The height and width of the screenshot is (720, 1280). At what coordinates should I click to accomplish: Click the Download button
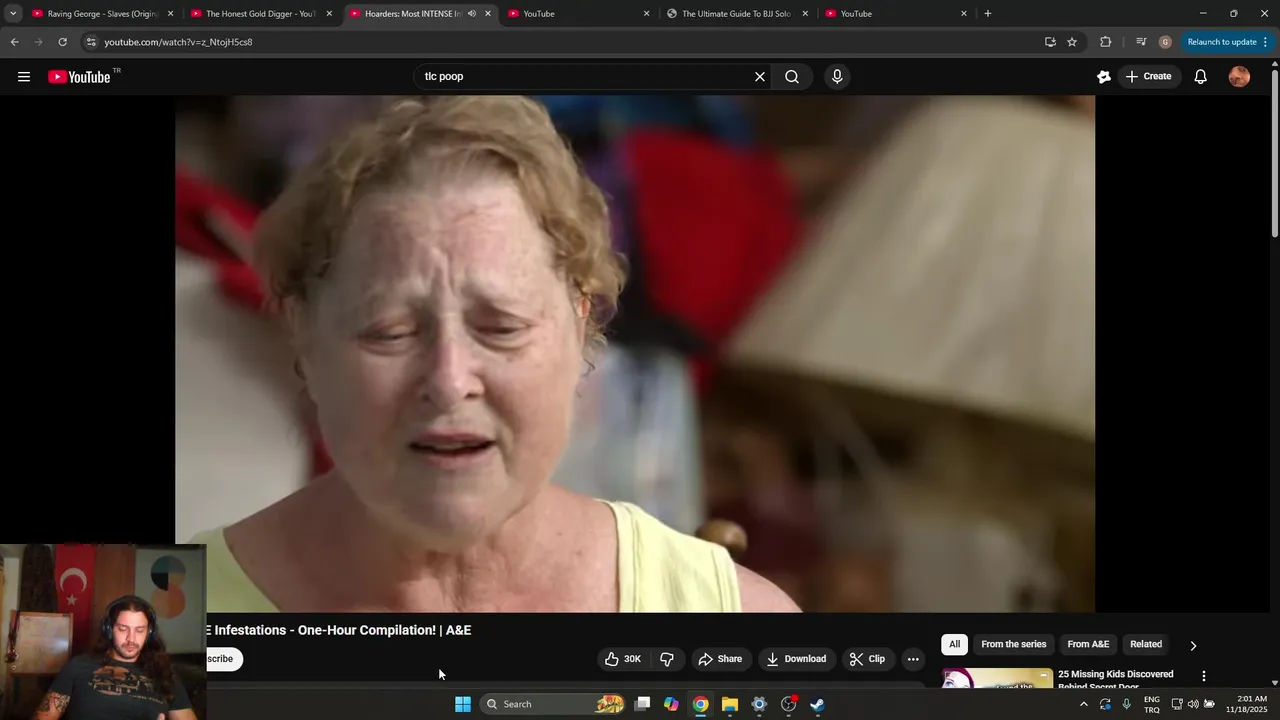[796, 659]
